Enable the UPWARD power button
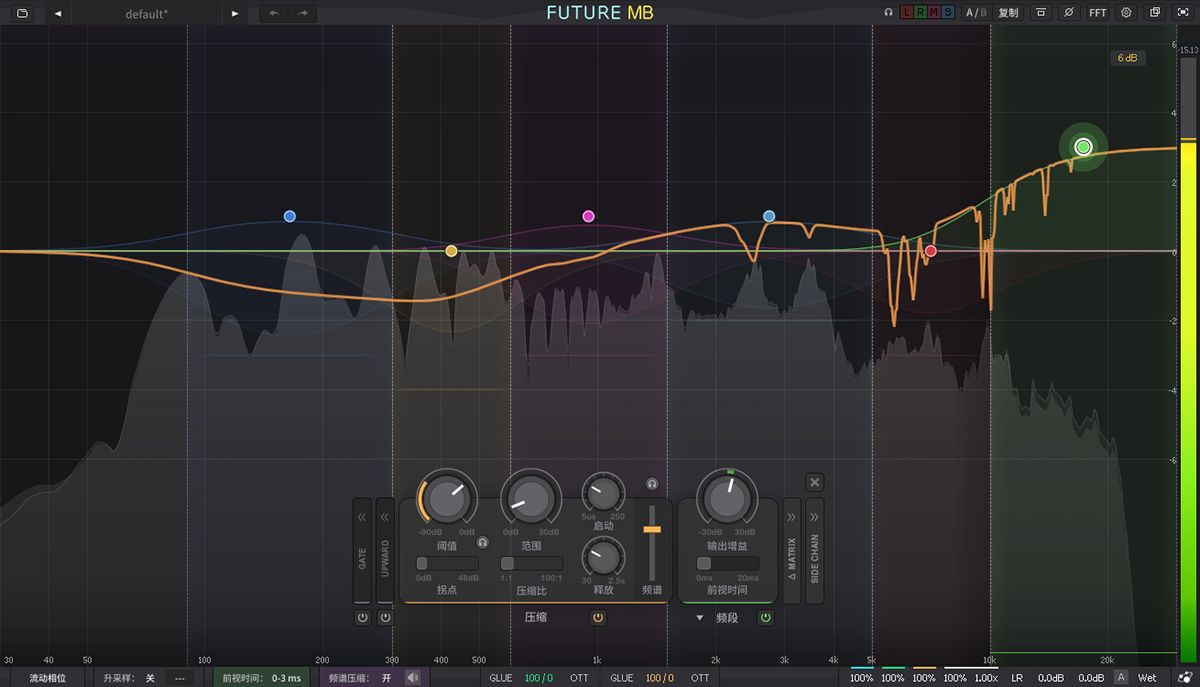The image size is (1200, 687). tap(385, 618)
